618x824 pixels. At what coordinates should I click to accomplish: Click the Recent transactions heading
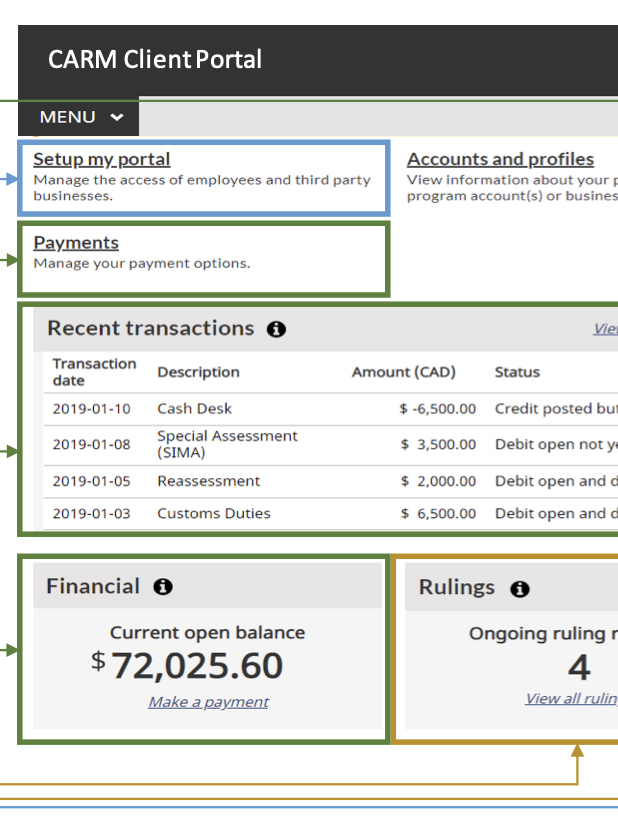tap(151, 328)
